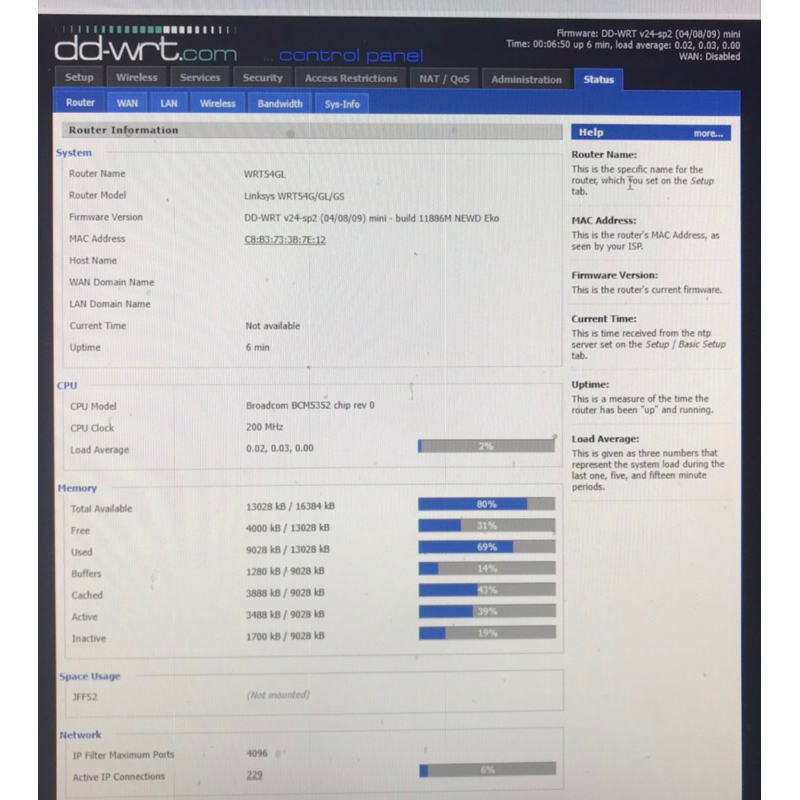Open the Sys-Info sub-tab
The image size is (800, 800).
[342, 104]
